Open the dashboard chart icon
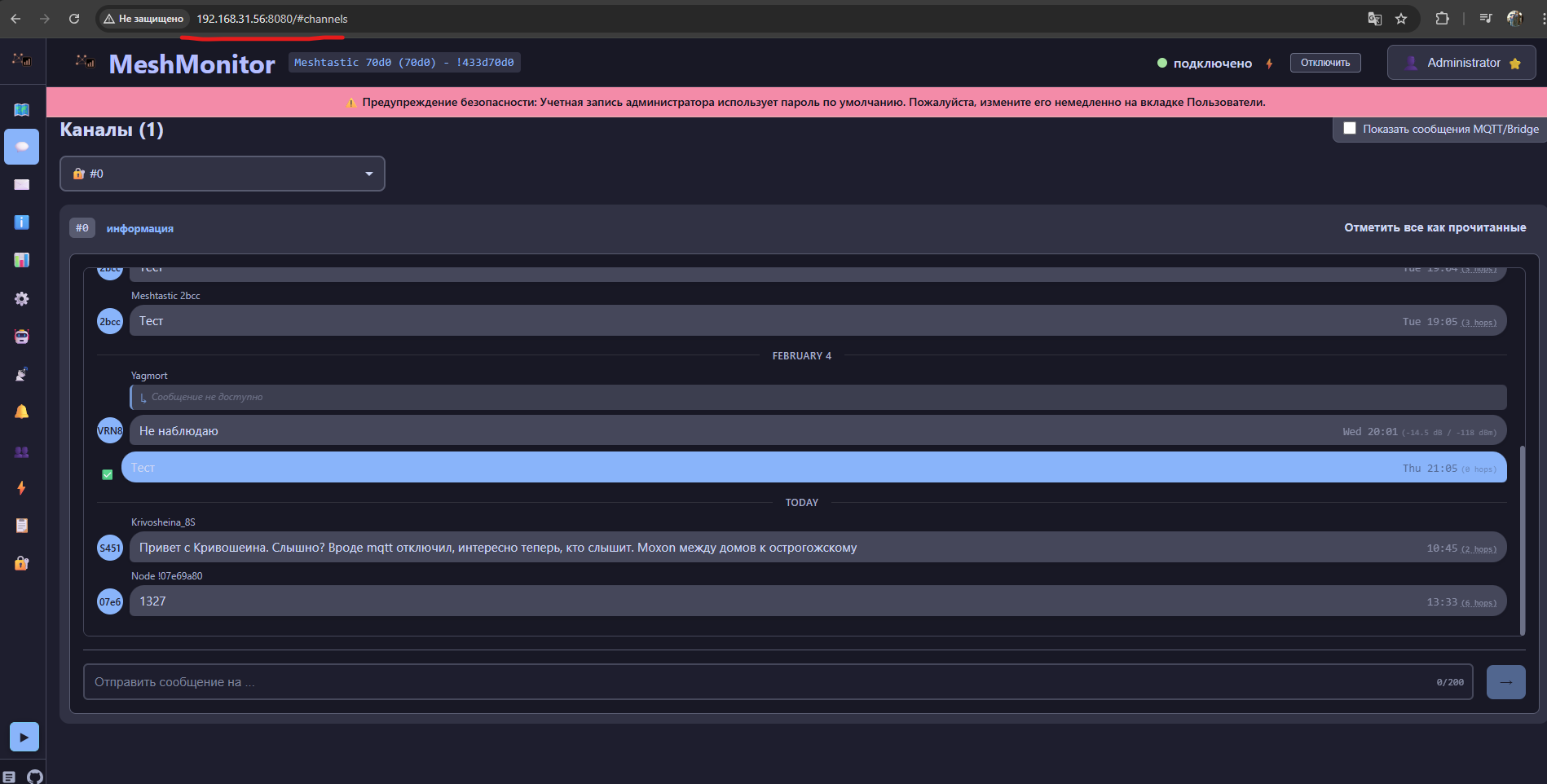This screenshot has width=1547, height=784. (22, 260)
